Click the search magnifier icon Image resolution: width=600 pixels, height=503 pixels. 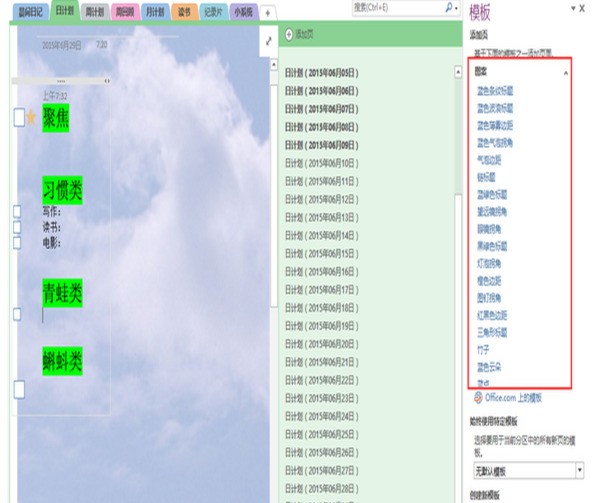tap(449, 7)
